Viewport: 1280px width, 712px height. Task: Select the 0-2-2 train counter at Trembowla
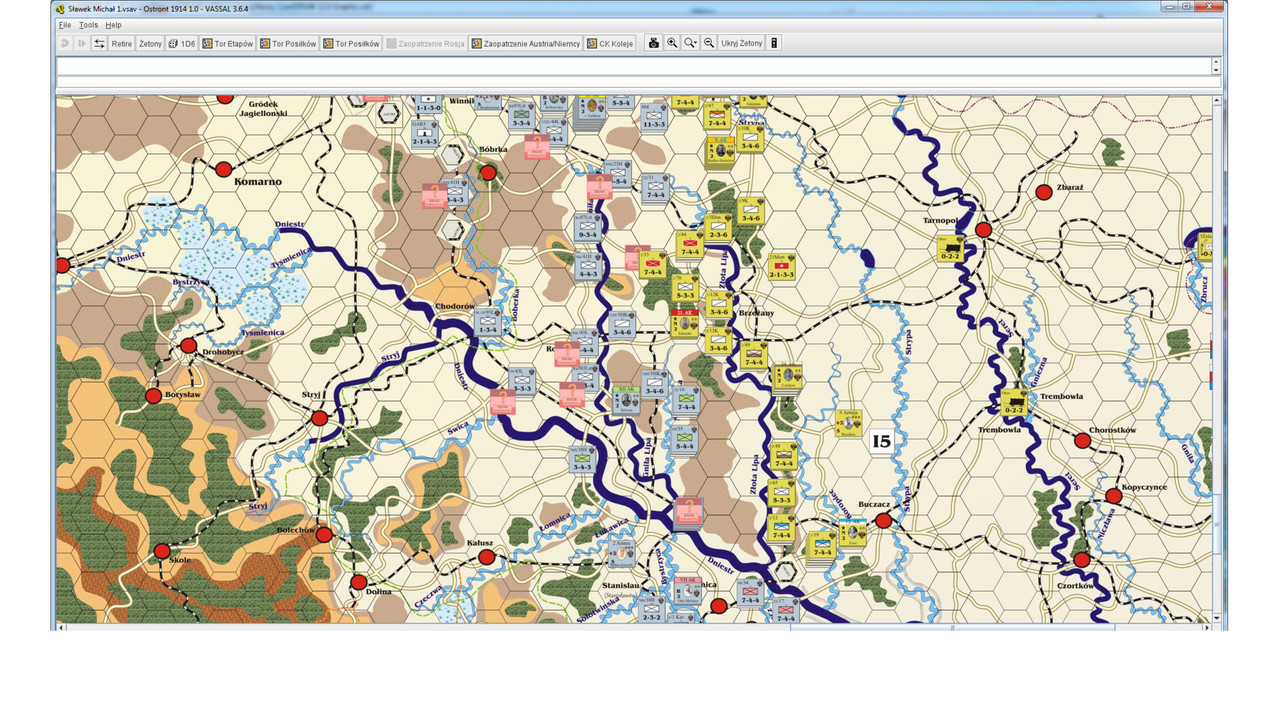(1014, 403)
